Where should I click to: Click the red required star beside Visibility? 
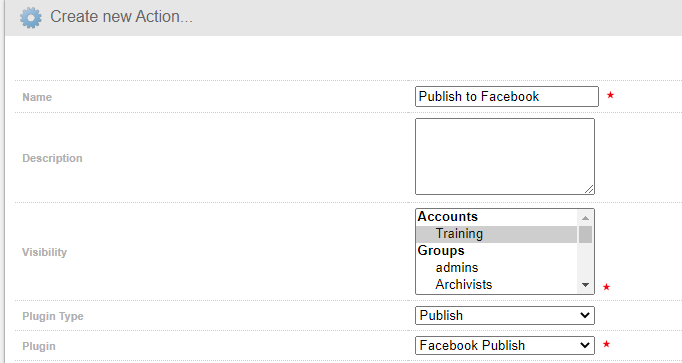click(606, 287)
